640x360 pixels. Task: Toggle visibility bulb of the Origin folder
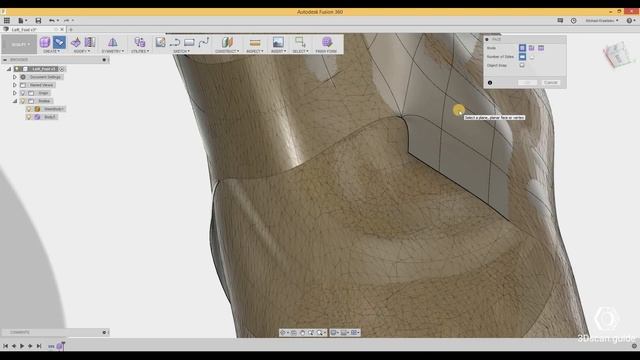[23, 93]
